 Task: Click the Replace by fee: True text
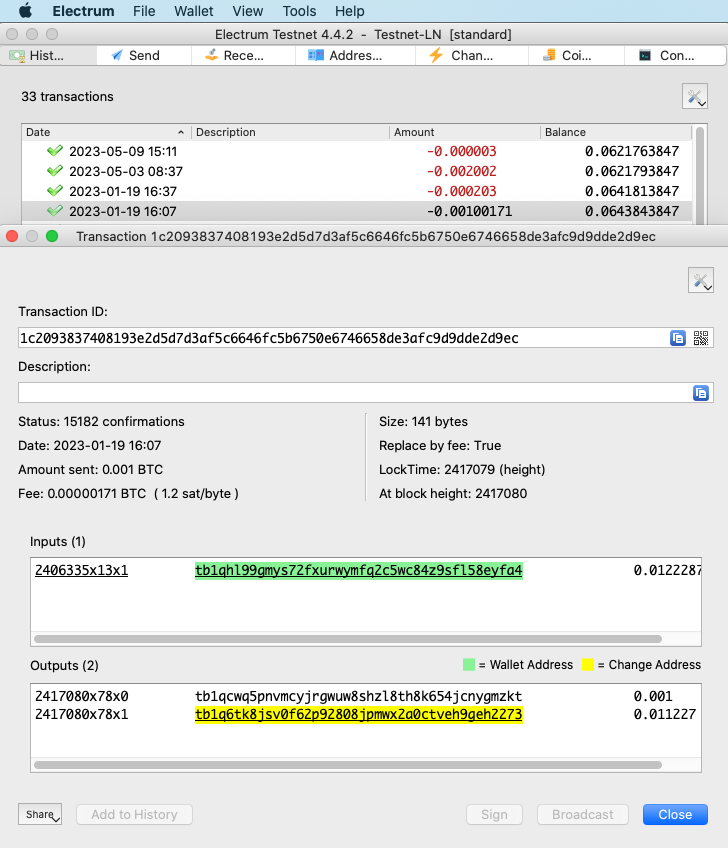(x=440, y=446)
